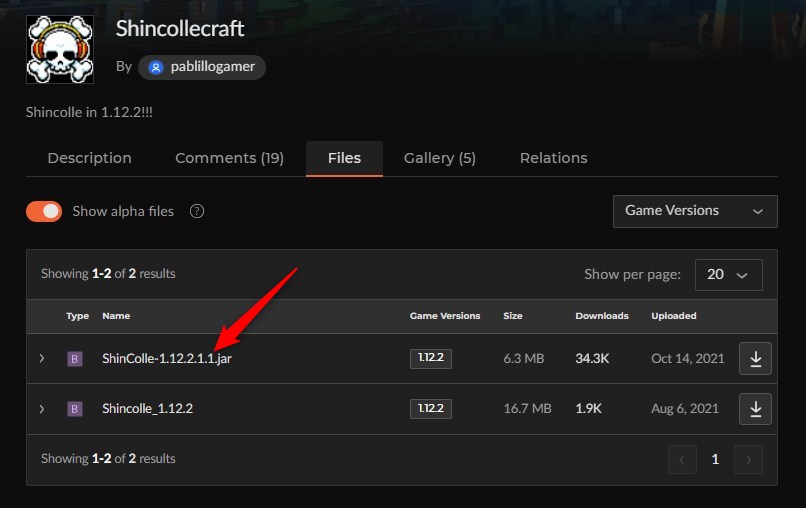The image size is (806, 508).
Task: Toggle the Show alpha files switch
Action: pos(44,211)
